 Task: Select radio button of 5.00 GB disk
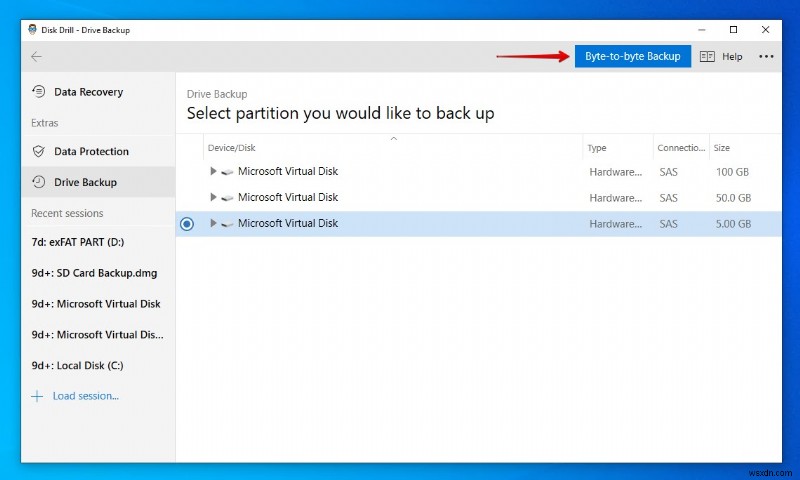click(187, 224)
